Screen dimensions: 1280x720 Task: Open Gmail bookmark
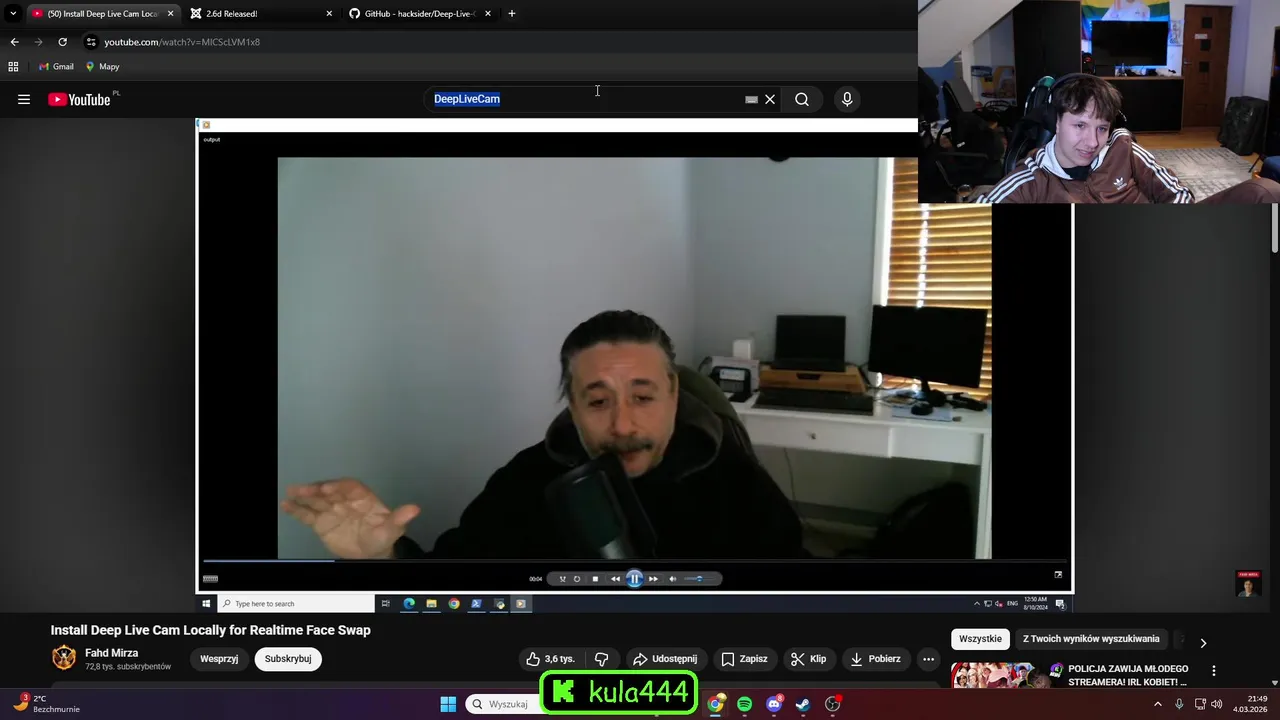[56, 67]
